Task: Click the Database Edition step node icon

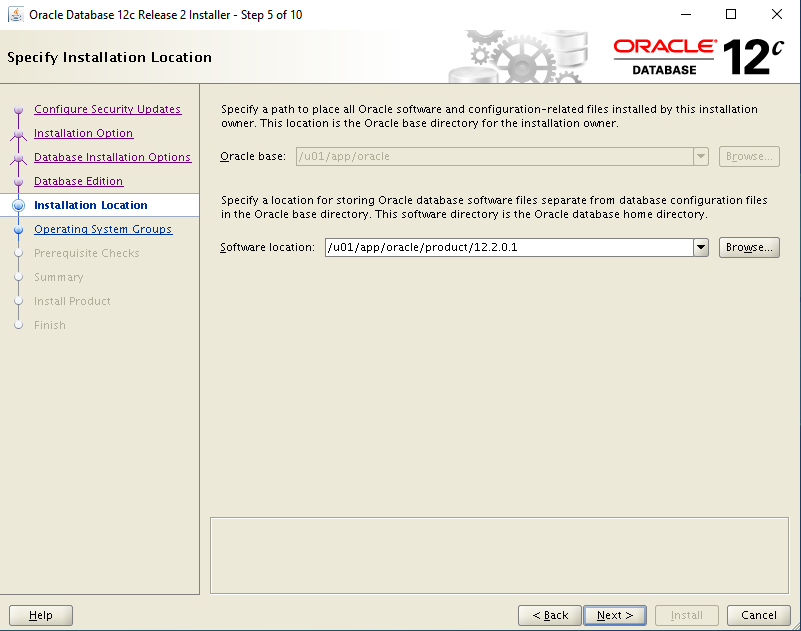Action: [18, 181]
